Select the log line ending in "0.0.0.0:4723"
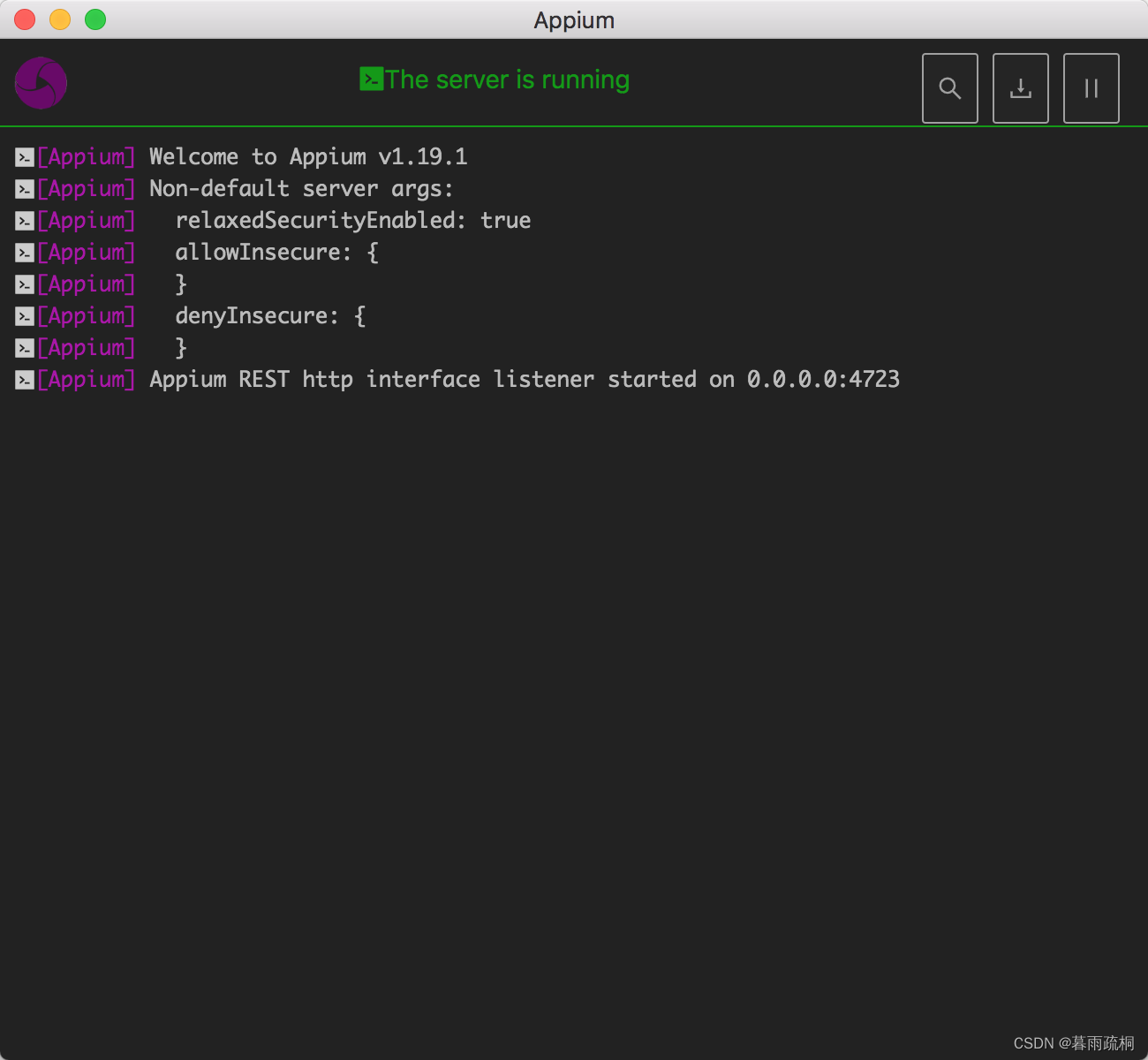This screenshot has height=1060, width=1148. (525, 380)
